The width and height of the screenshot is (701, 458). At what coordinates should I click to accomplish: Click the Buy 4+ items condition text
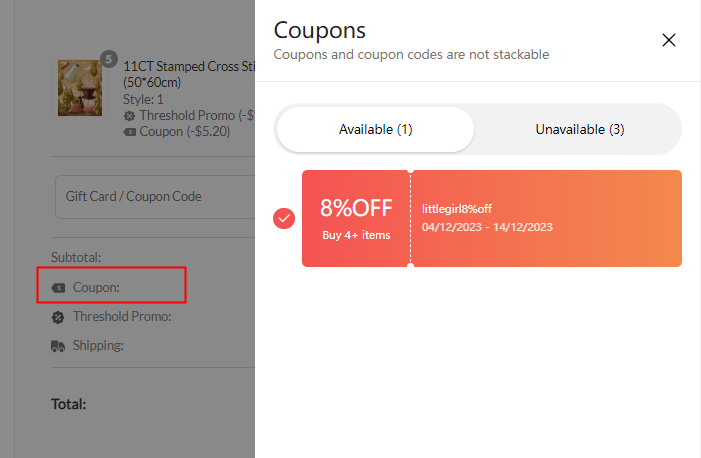tap(356, 235)
